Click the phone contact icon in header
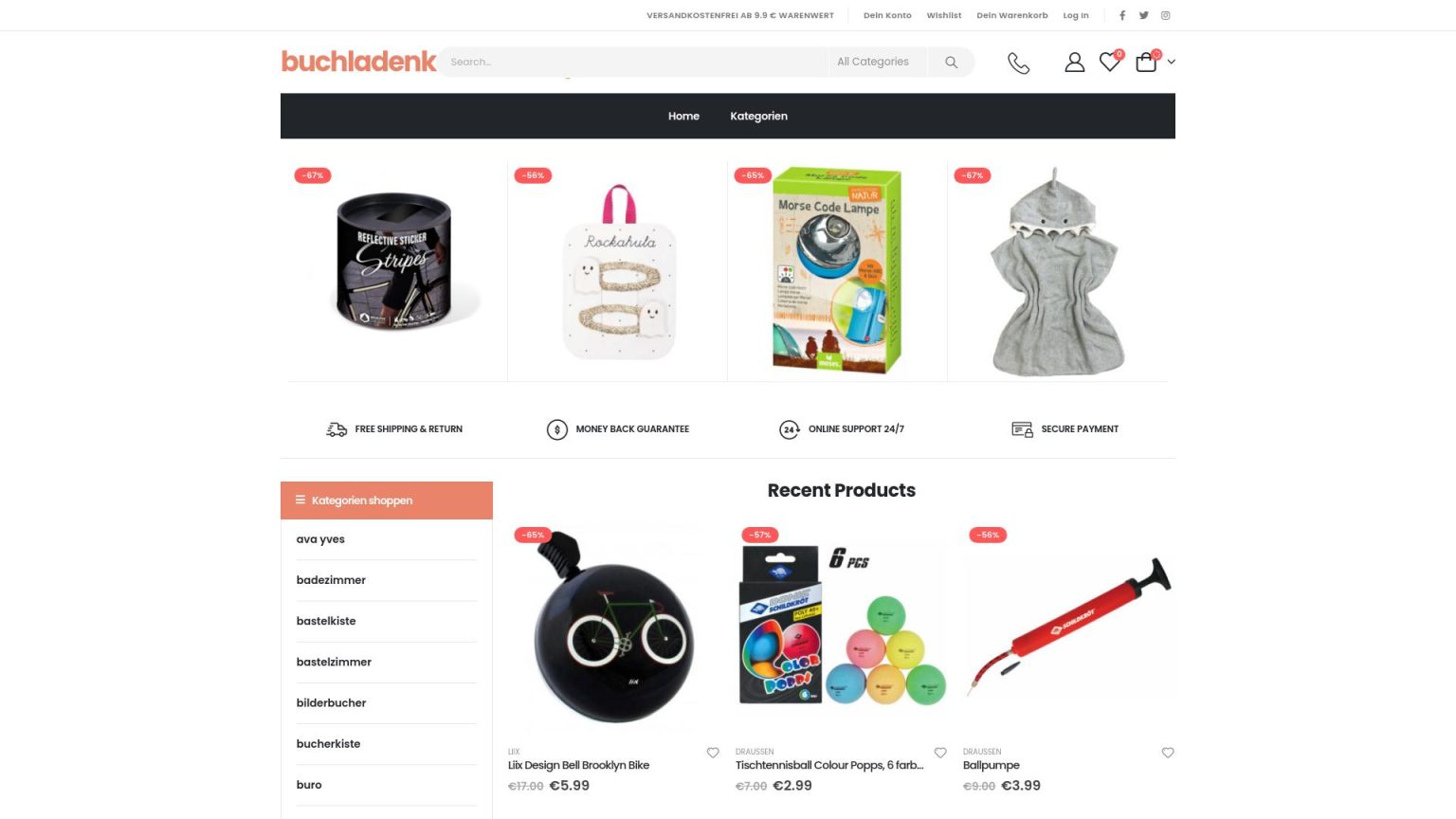The image size is (1456, 819). (x=1018, y=63)
